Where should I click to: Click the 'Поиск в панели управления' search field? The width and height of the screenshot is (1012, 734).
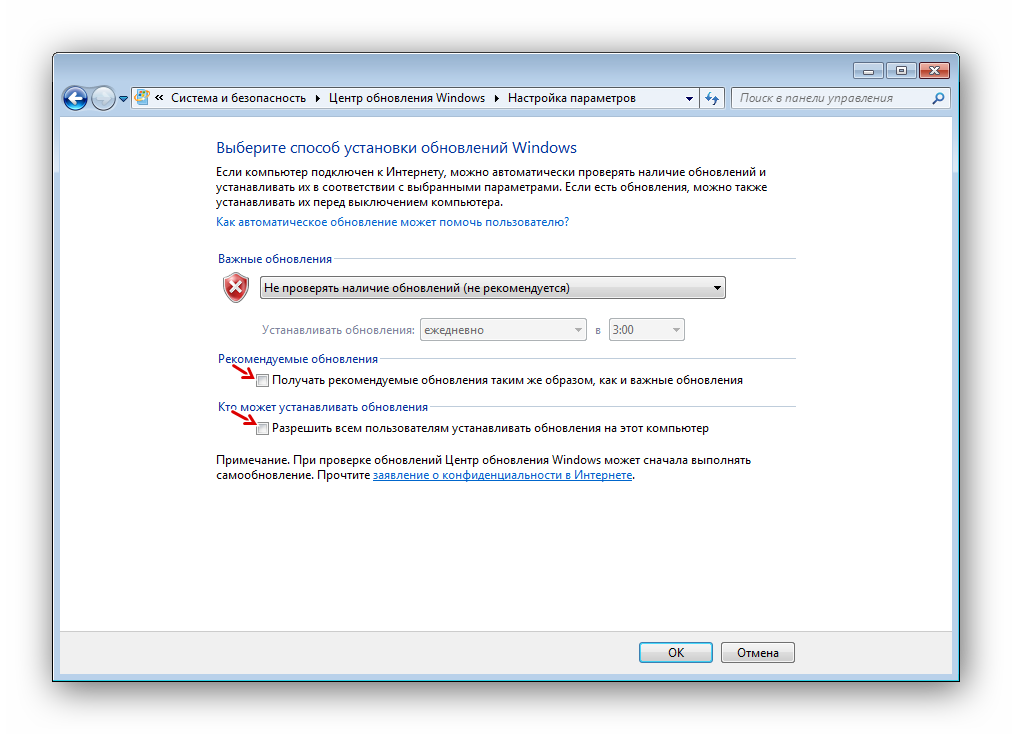click(830, 98)
